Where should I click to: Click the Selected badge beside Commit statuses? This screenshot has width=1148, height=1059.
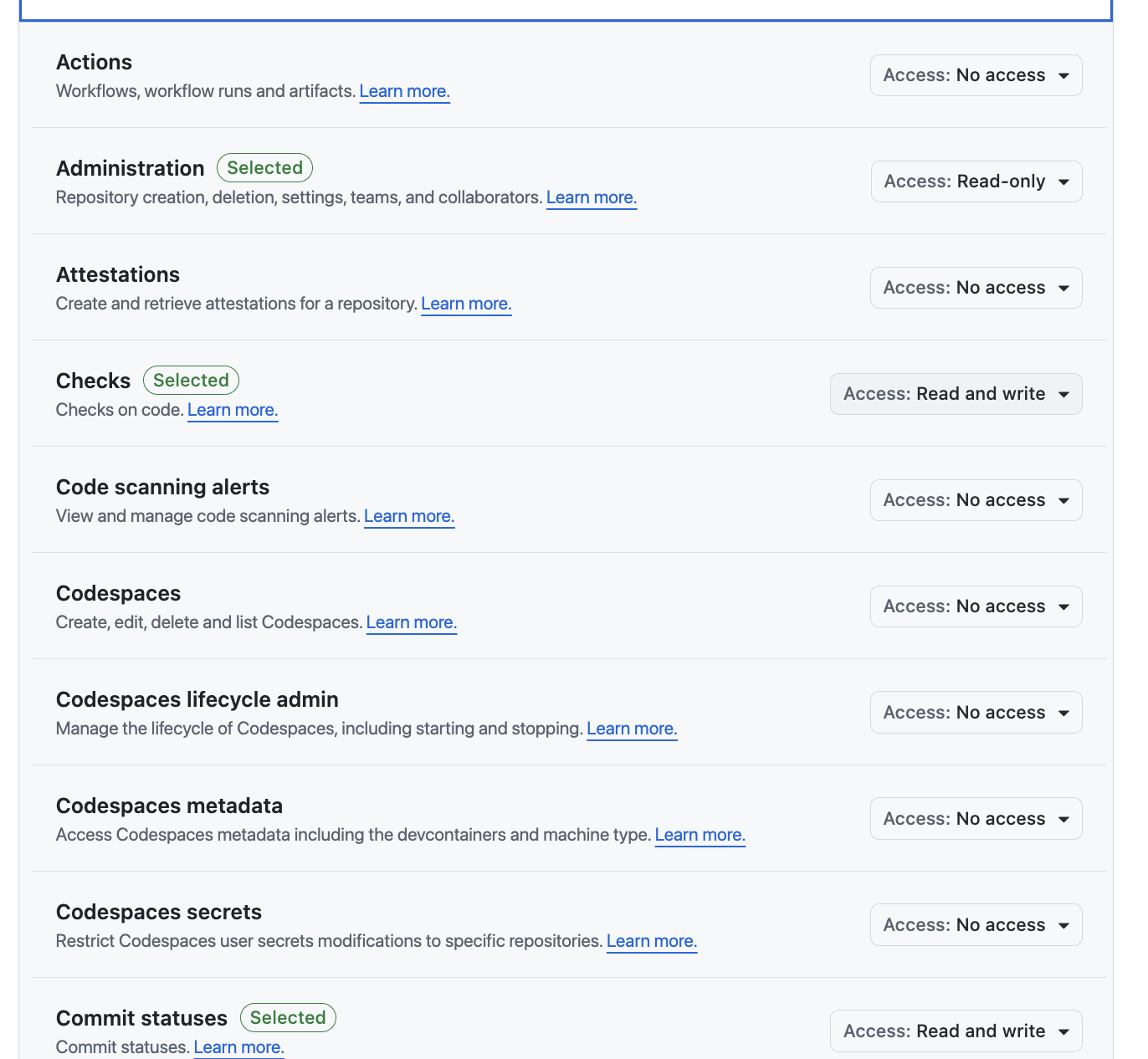288,1018
